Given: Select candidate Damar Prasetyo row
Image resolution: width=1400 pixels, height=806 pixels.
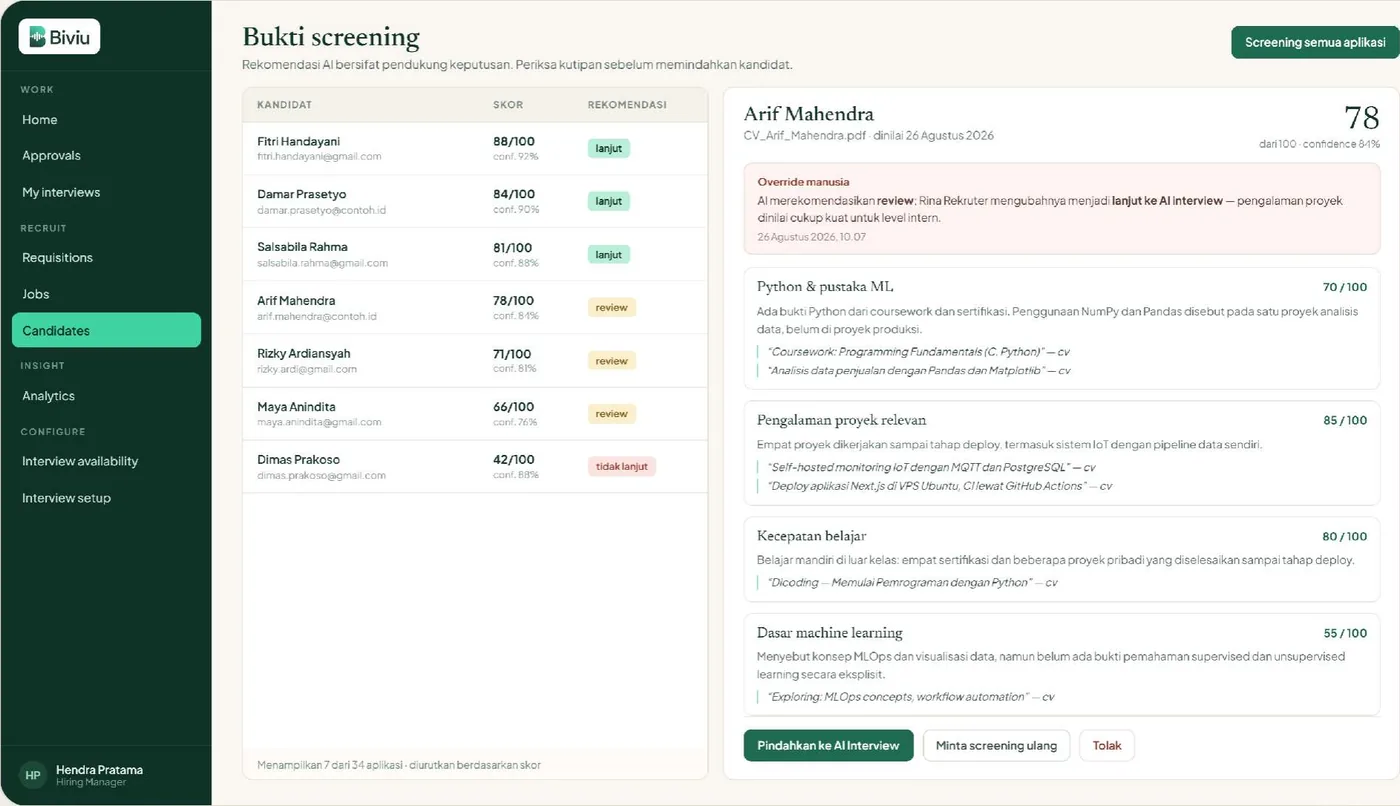Looking at the screenshot, I should 475,202.
